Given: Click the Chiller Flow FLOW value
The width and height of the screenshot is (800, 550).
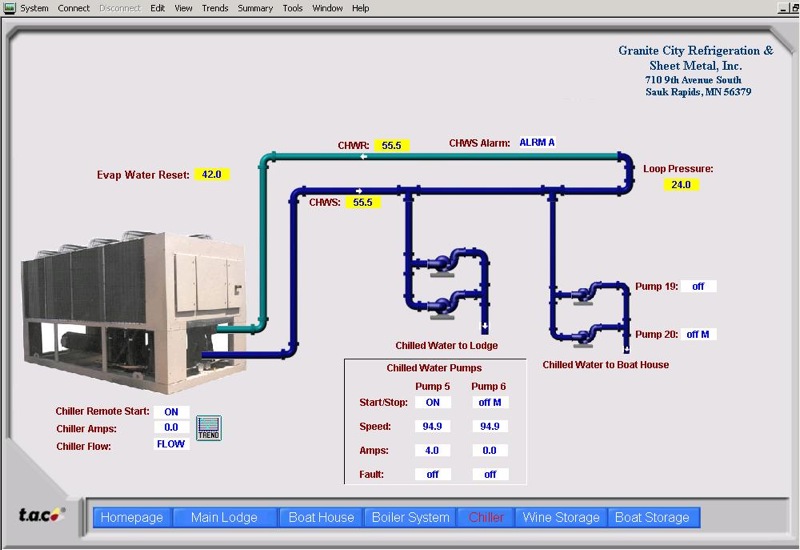Looking at the screenshot, I should (171, 444).
